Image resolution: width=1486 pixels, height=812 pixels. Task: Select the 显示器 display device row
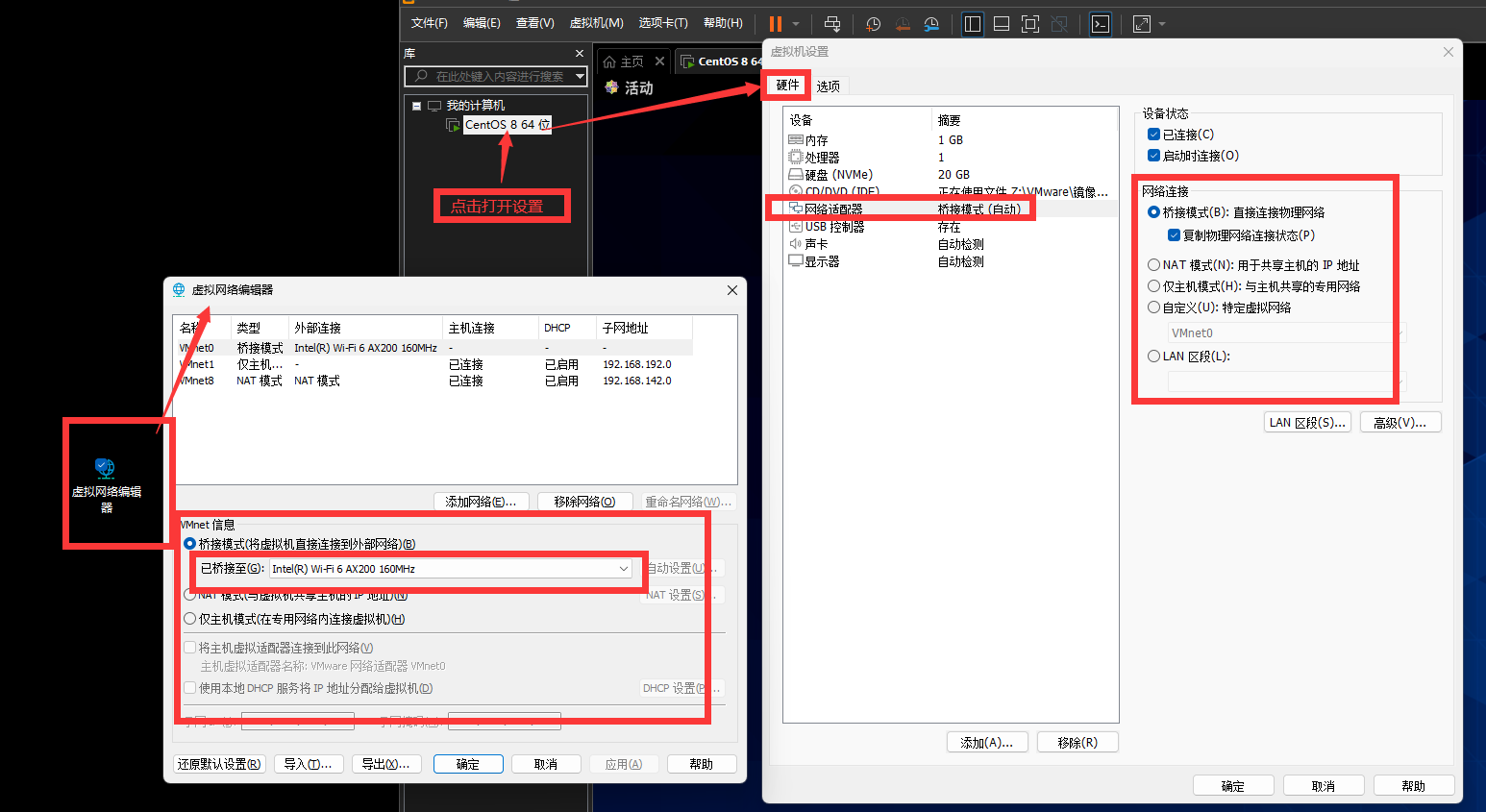952,262
